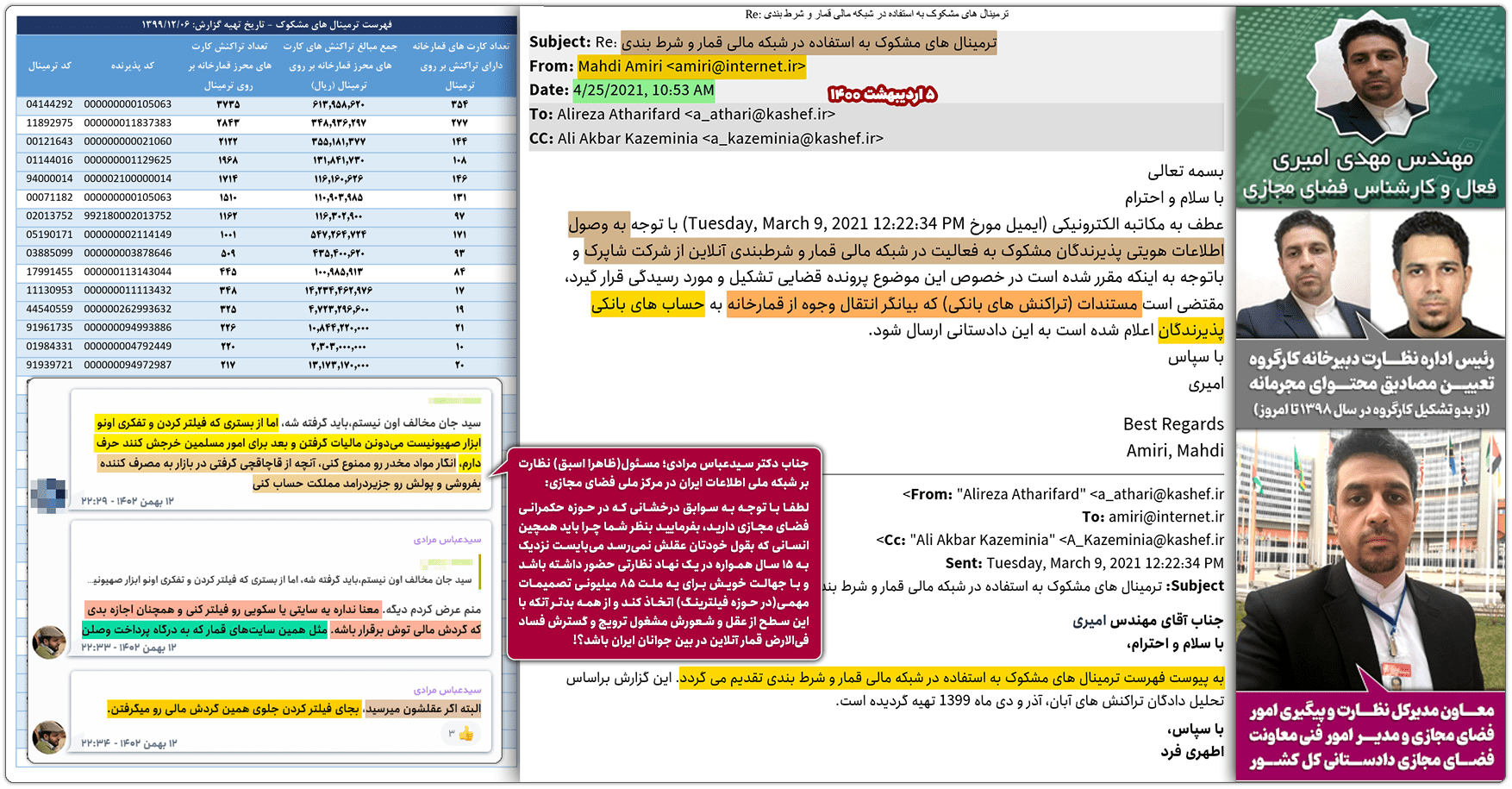1512x789 pixels.
Task: Click the کد پذیرنده column header in table
Action: [x=132, y=66]
